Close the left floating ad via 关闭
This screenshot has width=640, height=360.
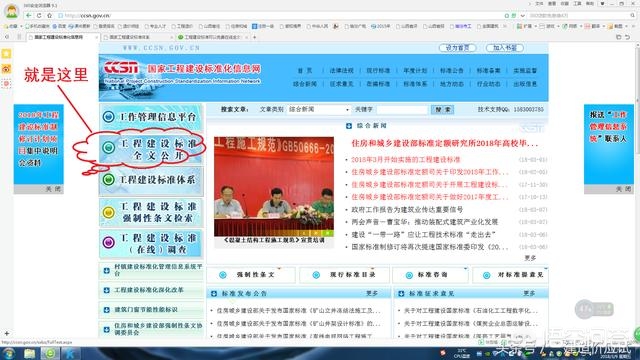pos(53,189)
